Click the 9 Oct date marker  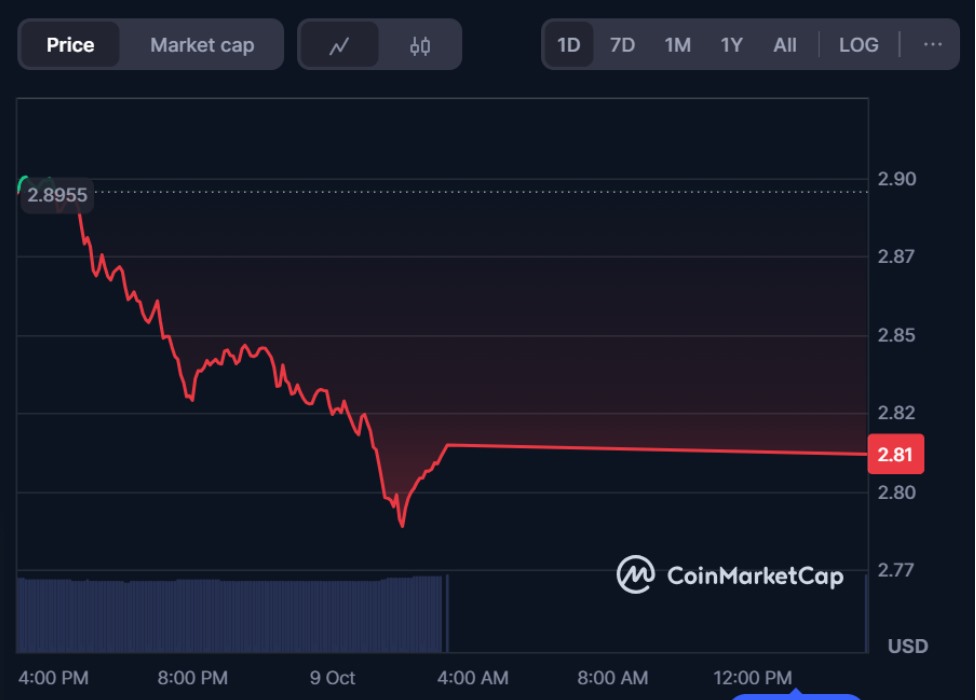332,678
